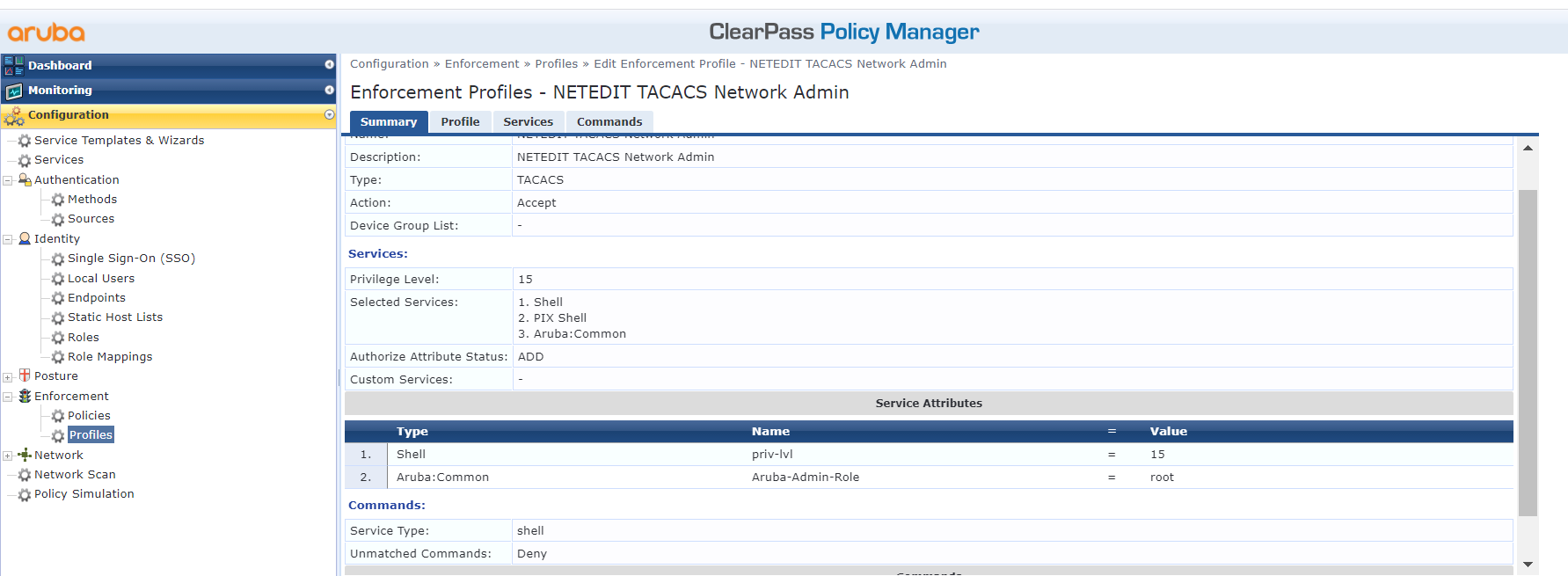Click the Aruba logo
Viewport: 1568px width, 576px height.
pyautogui.click(x=46, y=33)
